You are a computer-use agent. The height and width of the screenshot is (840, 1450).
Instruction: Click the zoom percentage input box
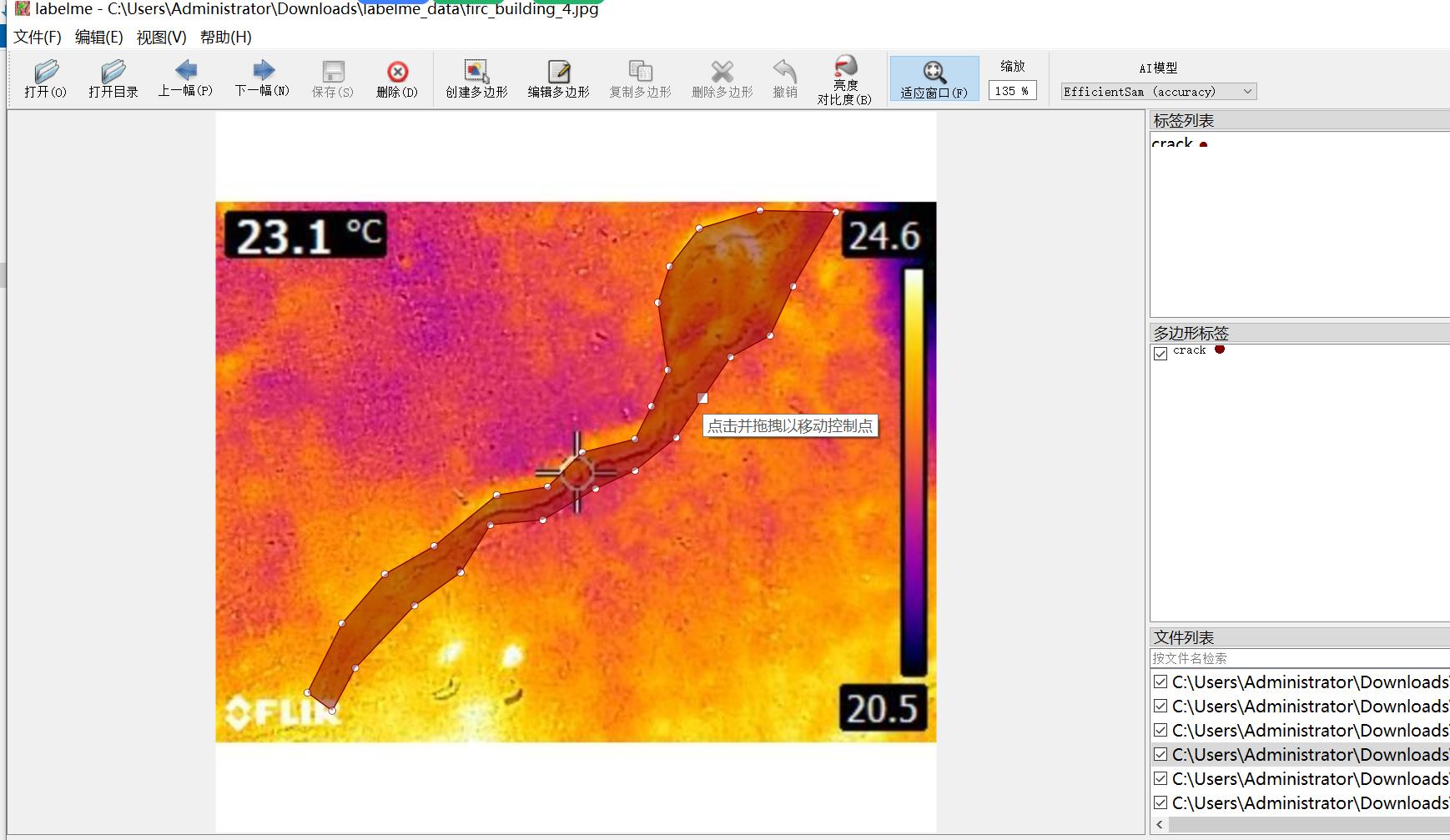click(x=1012, y=91)
